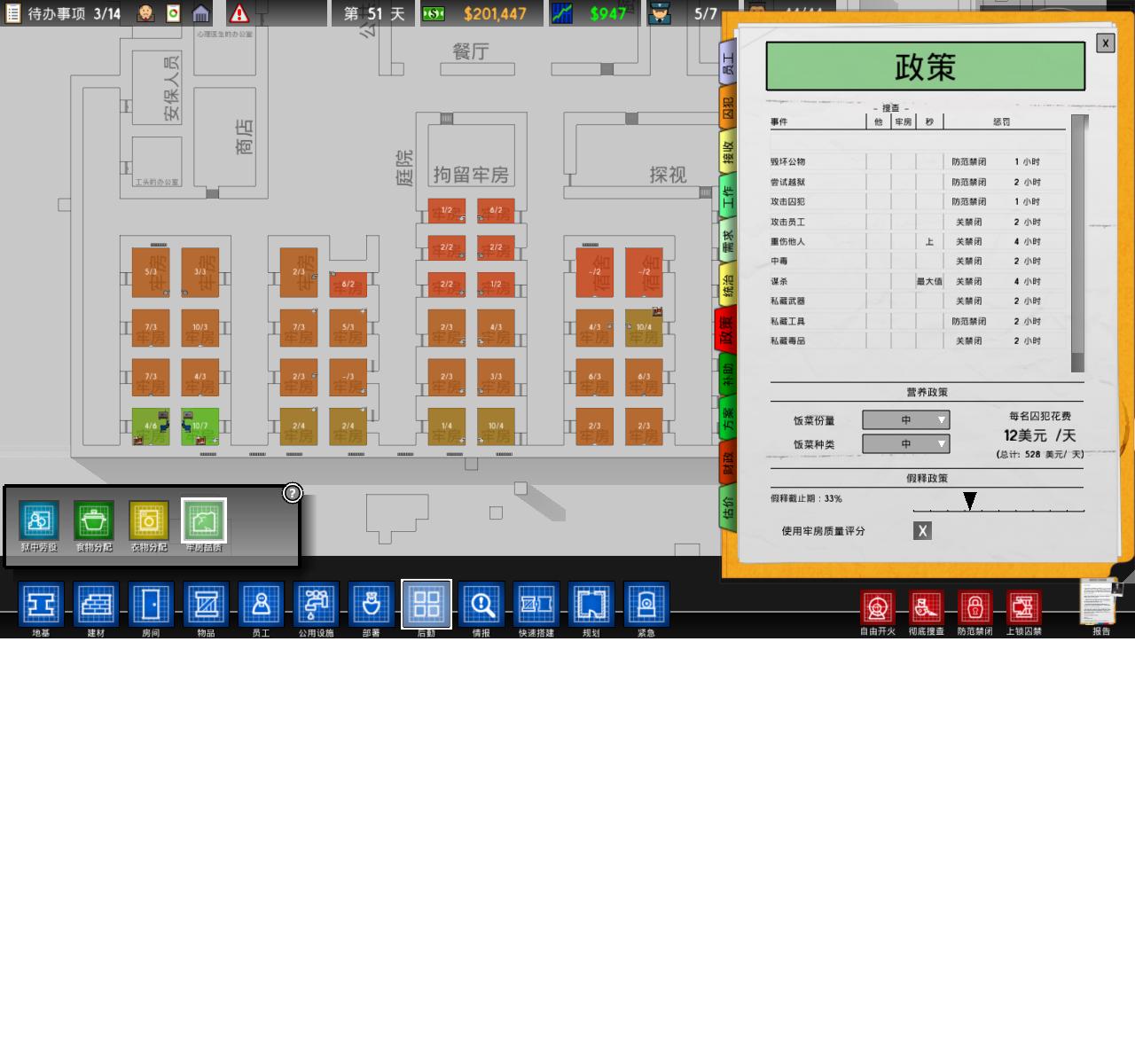
Task: Switch to the 需求 (Needs) report tab
Action: (x=728, y=240)
